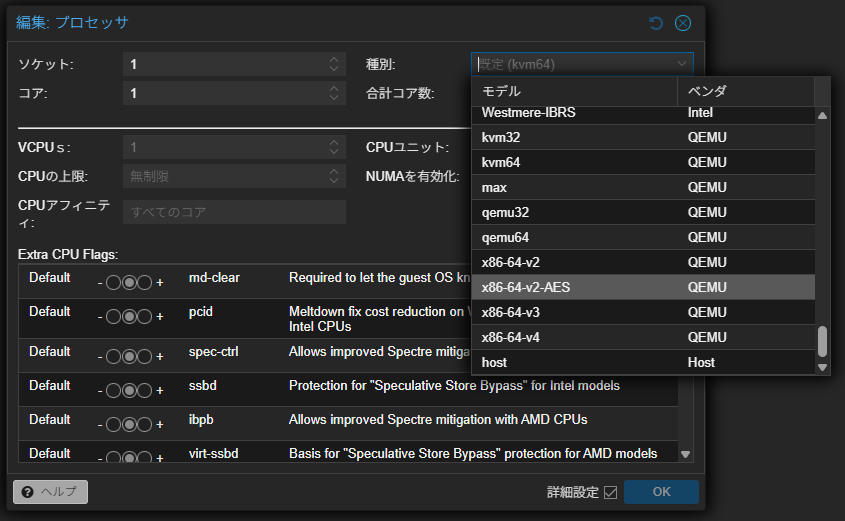Click the CPUユニット label

tap(407, 147)
